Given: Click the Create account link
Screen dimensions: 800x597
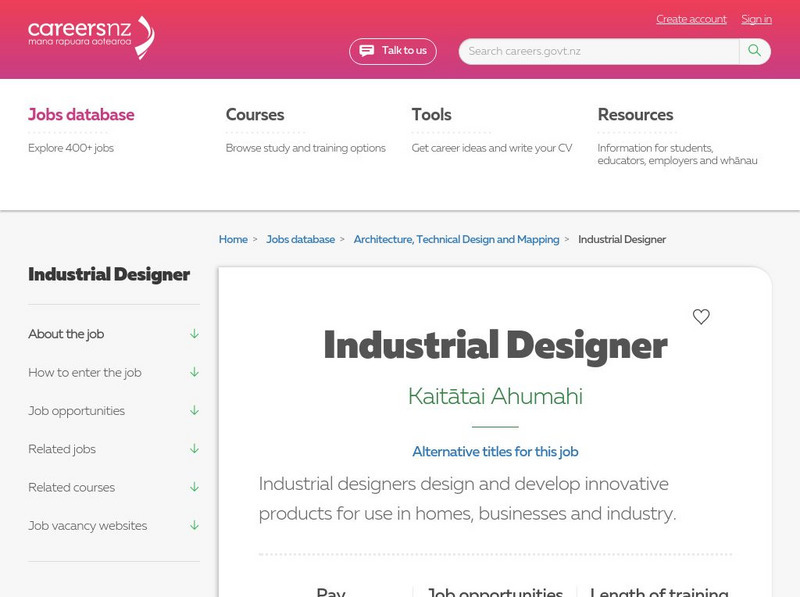Looking at the screenshot, I should tap(690, 19).
